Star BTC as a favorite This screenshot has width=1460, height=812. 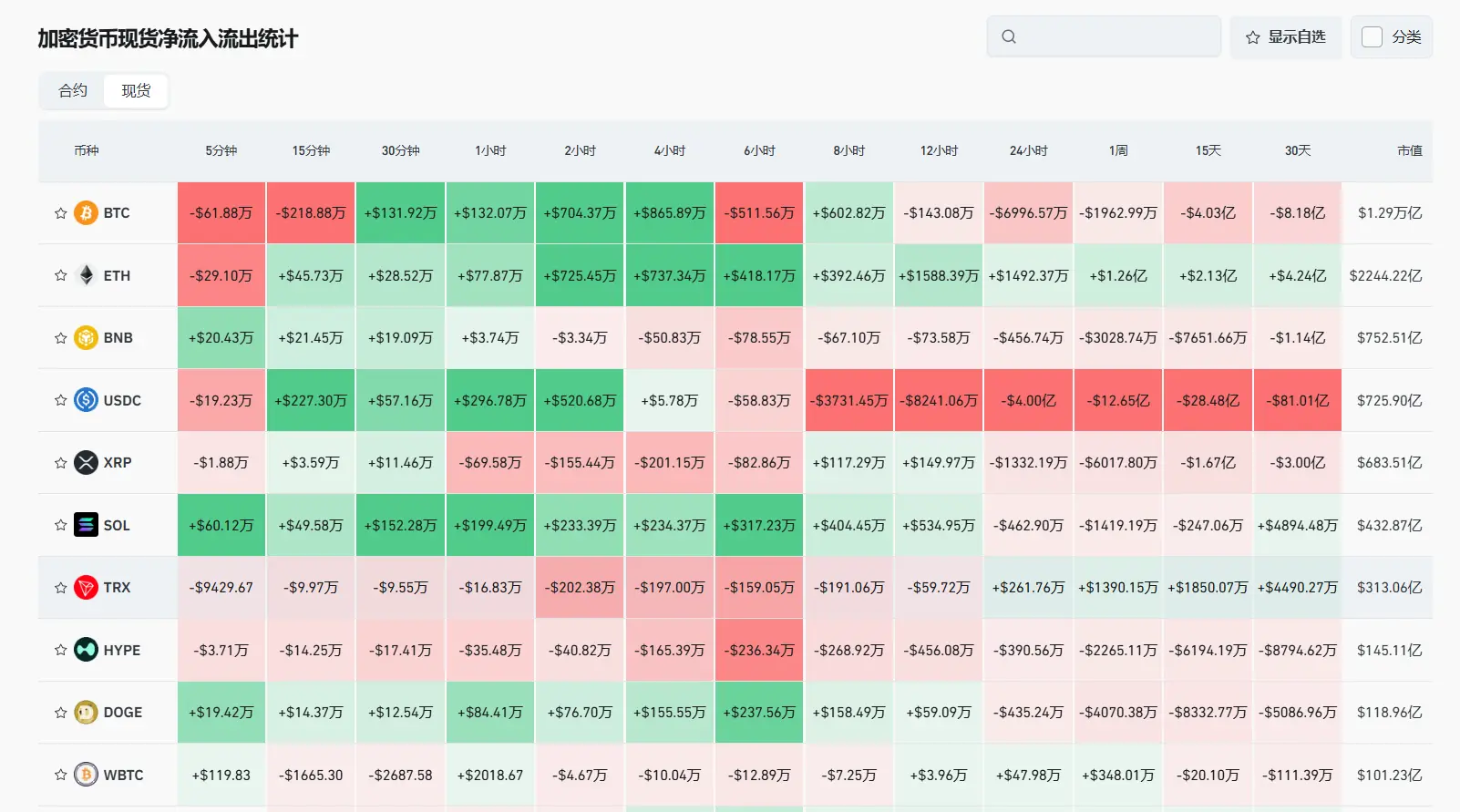click(60, 213)
